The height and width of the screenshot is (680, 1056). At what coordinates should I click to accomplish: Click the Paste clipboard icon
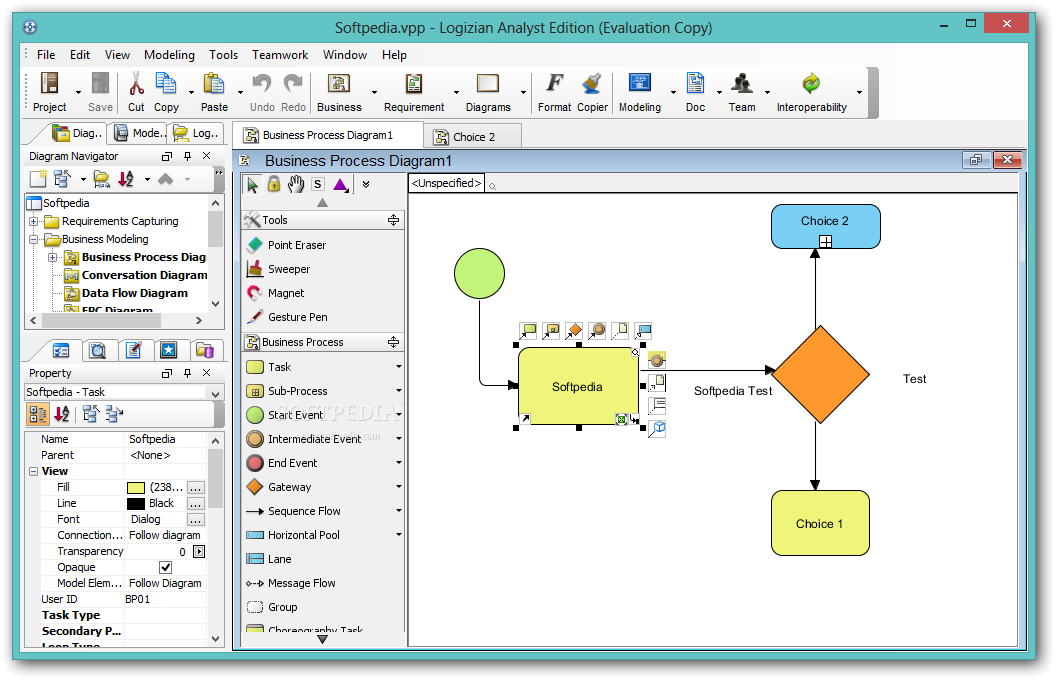[x=214, y=84]
